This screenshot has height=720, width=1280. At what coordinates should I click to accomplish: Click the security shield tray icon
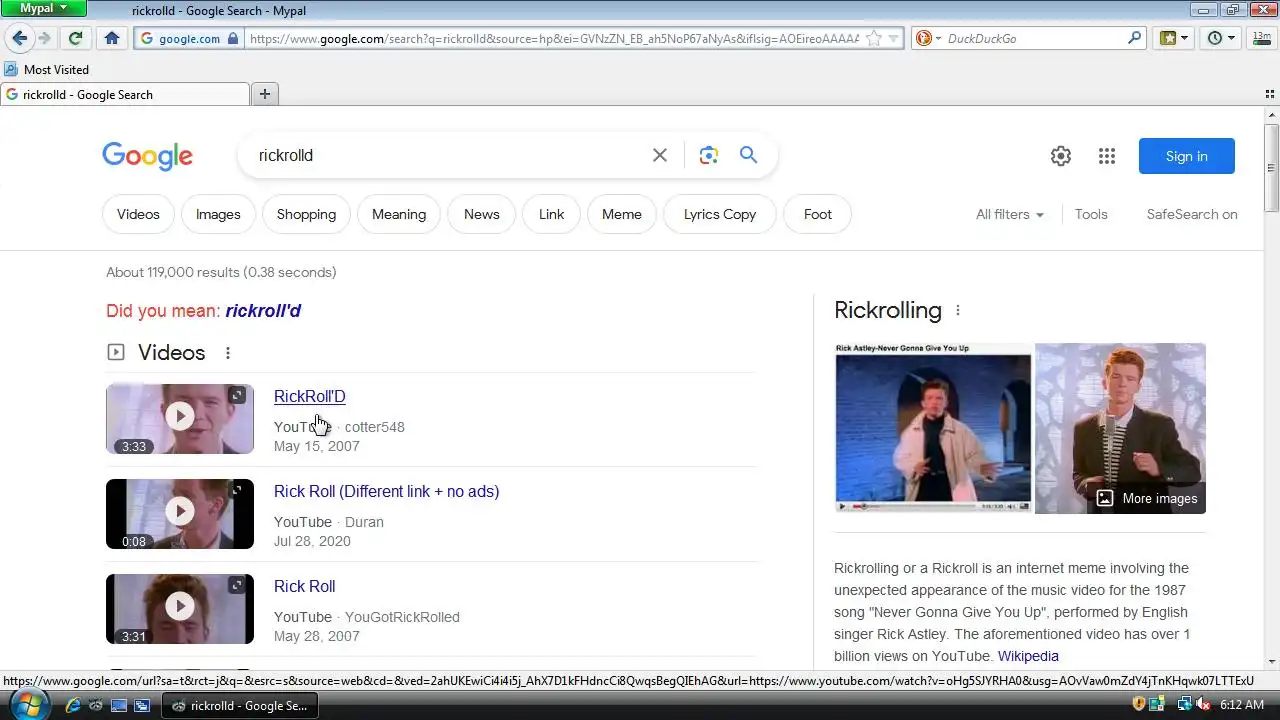(1139, 705)
